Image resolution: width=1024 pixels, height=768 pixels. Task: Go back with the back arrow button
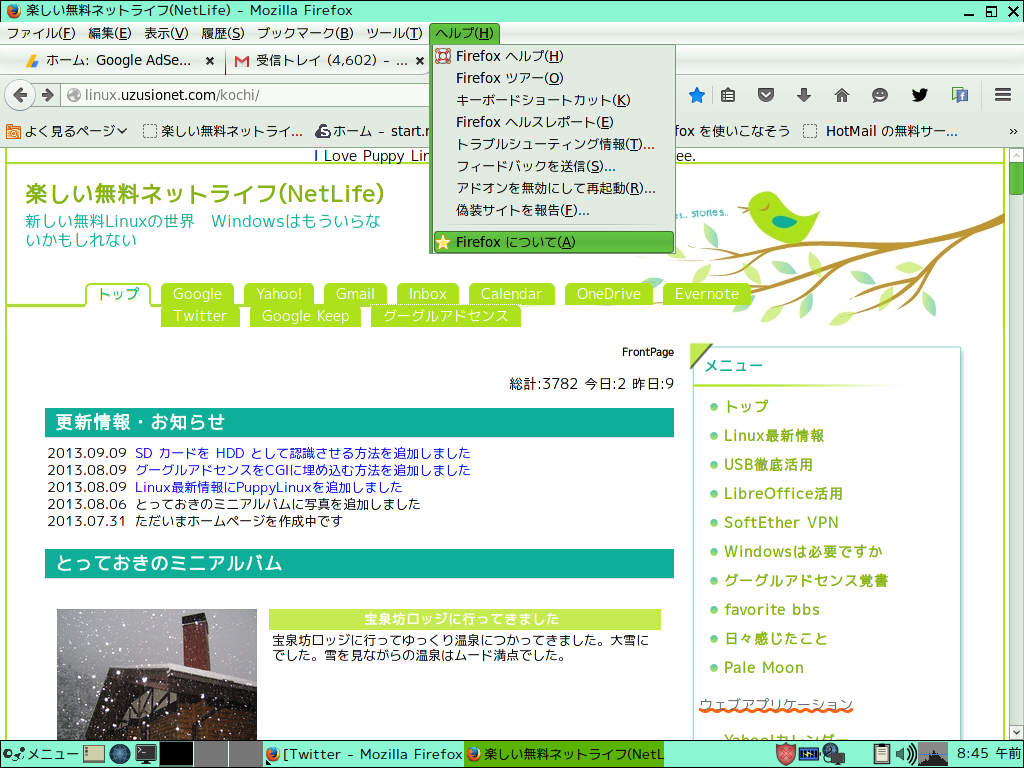click(x=20, y=95)
